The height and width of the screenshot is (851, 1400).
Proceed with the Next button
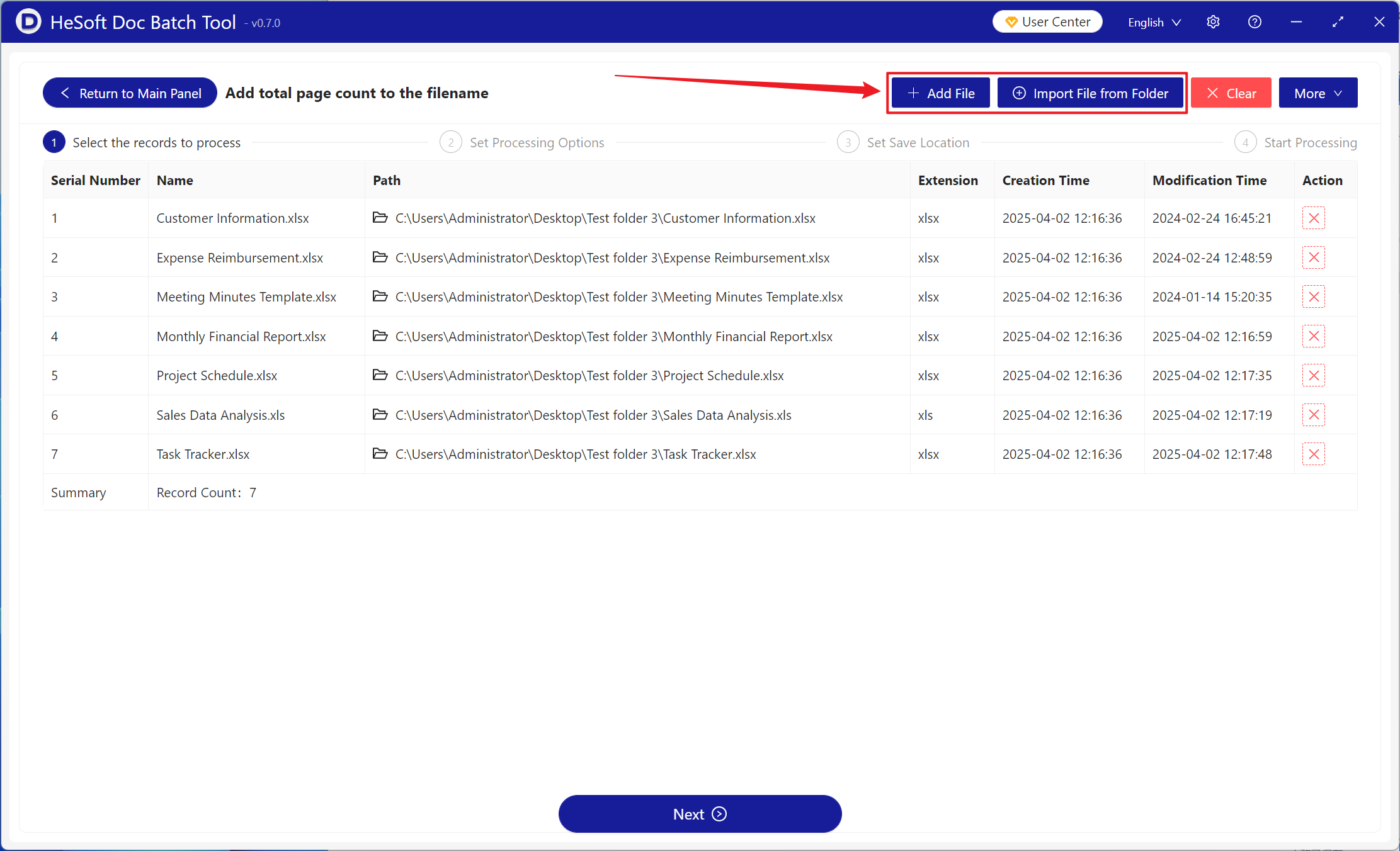(x=700, y=814)
